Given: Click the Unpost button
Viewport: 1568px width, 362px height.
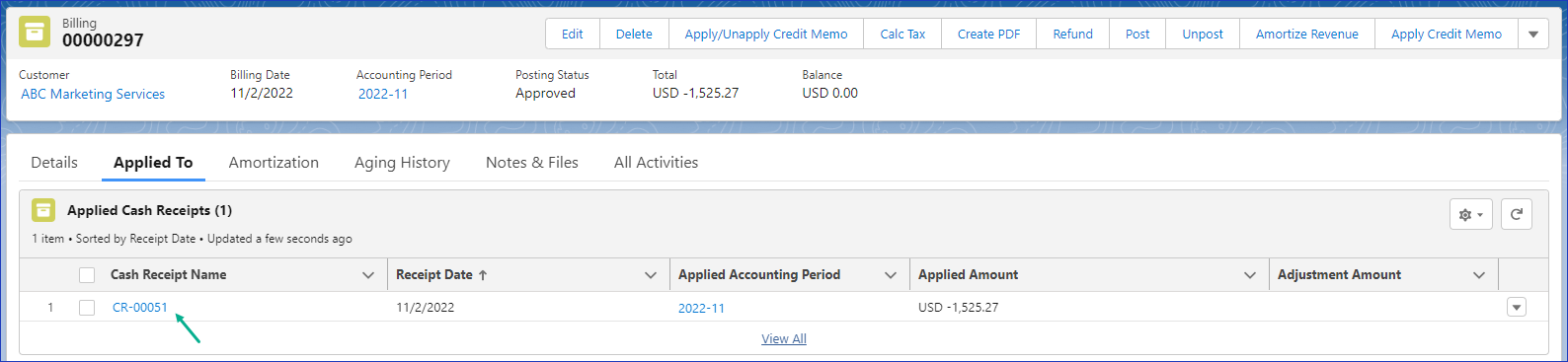Looking at the screenshot, I should (x=1203, y=34).
